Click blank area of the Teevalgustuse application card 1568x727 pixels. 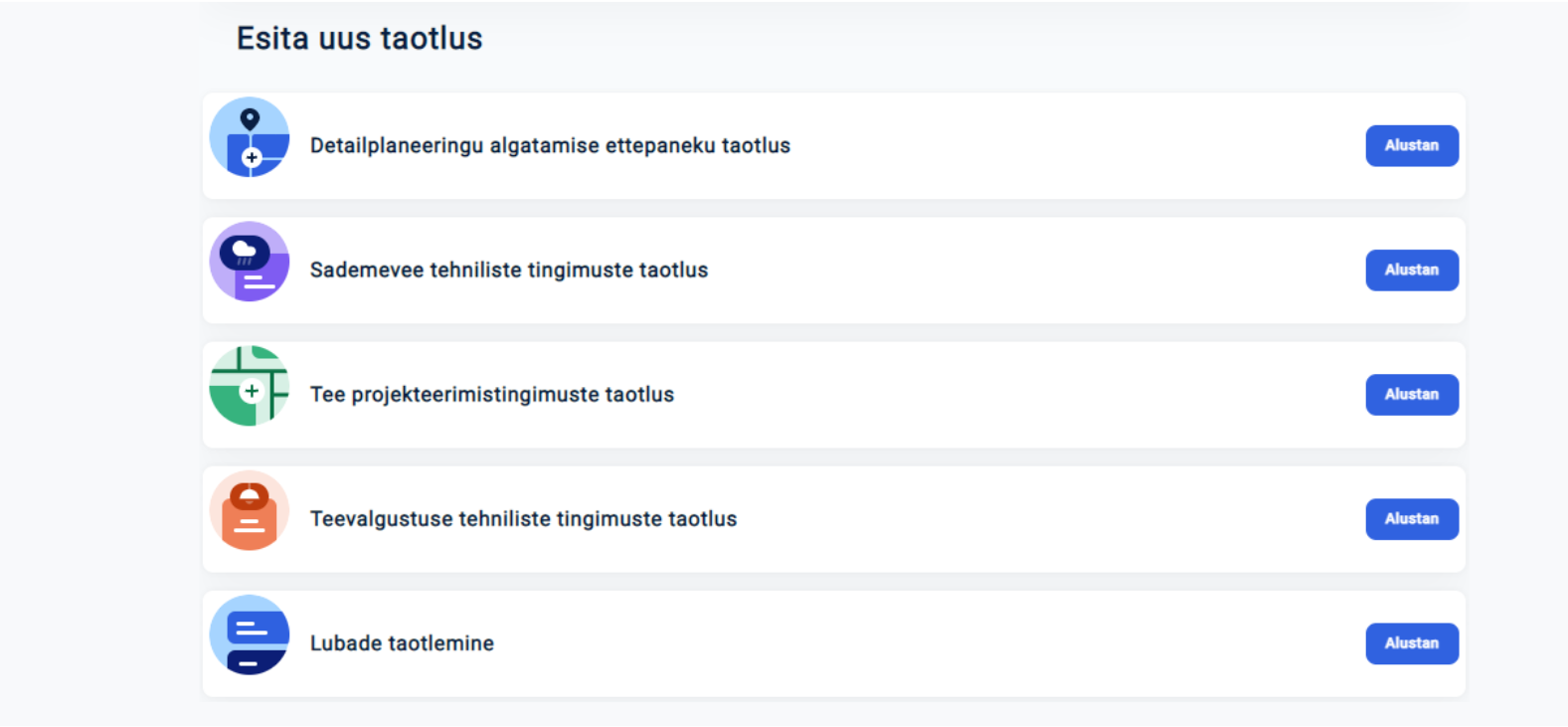coord(1044,519)
